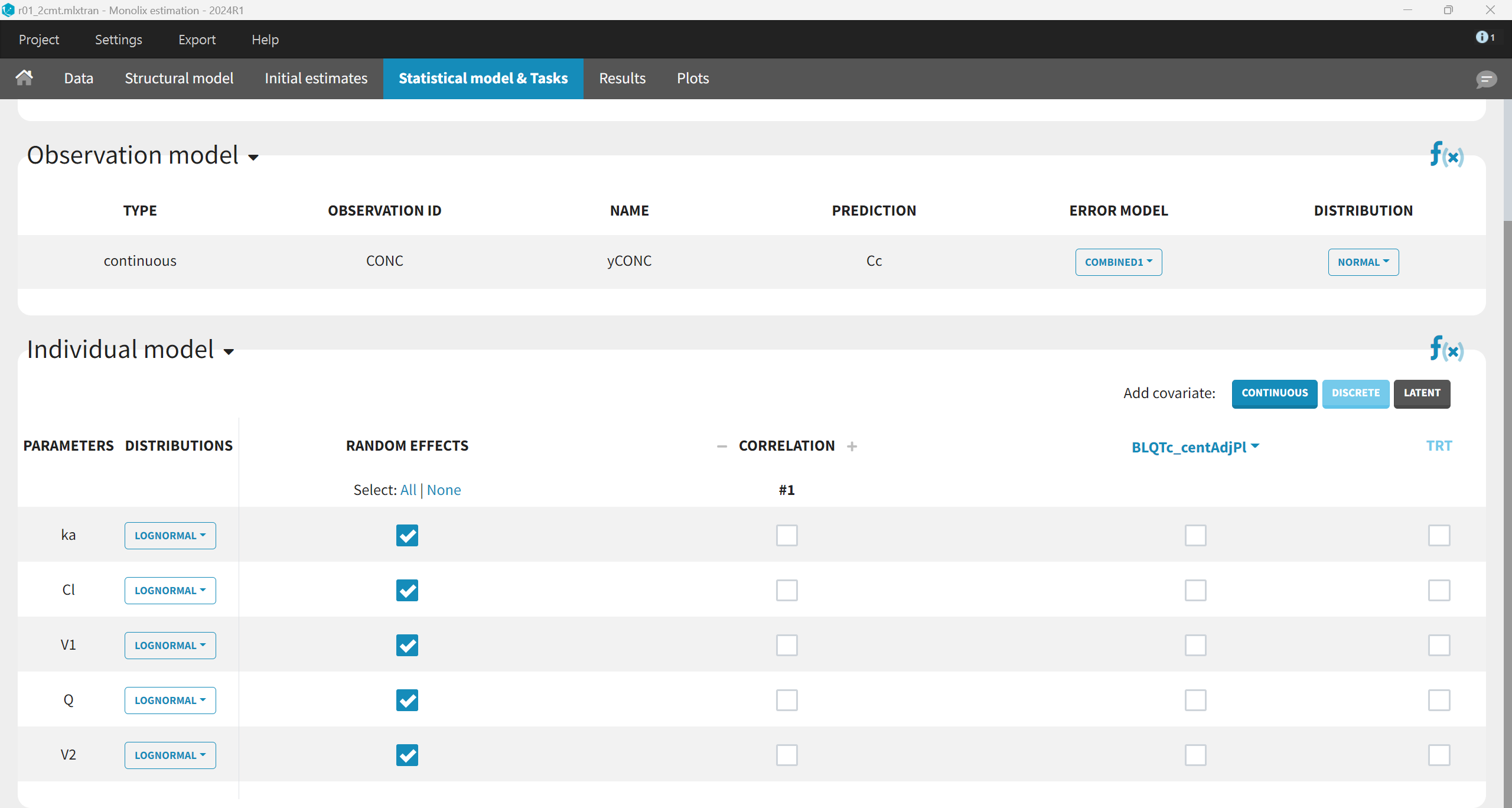Click the CONTINUOUS add covariate button
1512x808 pixels.
pyautogui.click(x=1274, y=393)
